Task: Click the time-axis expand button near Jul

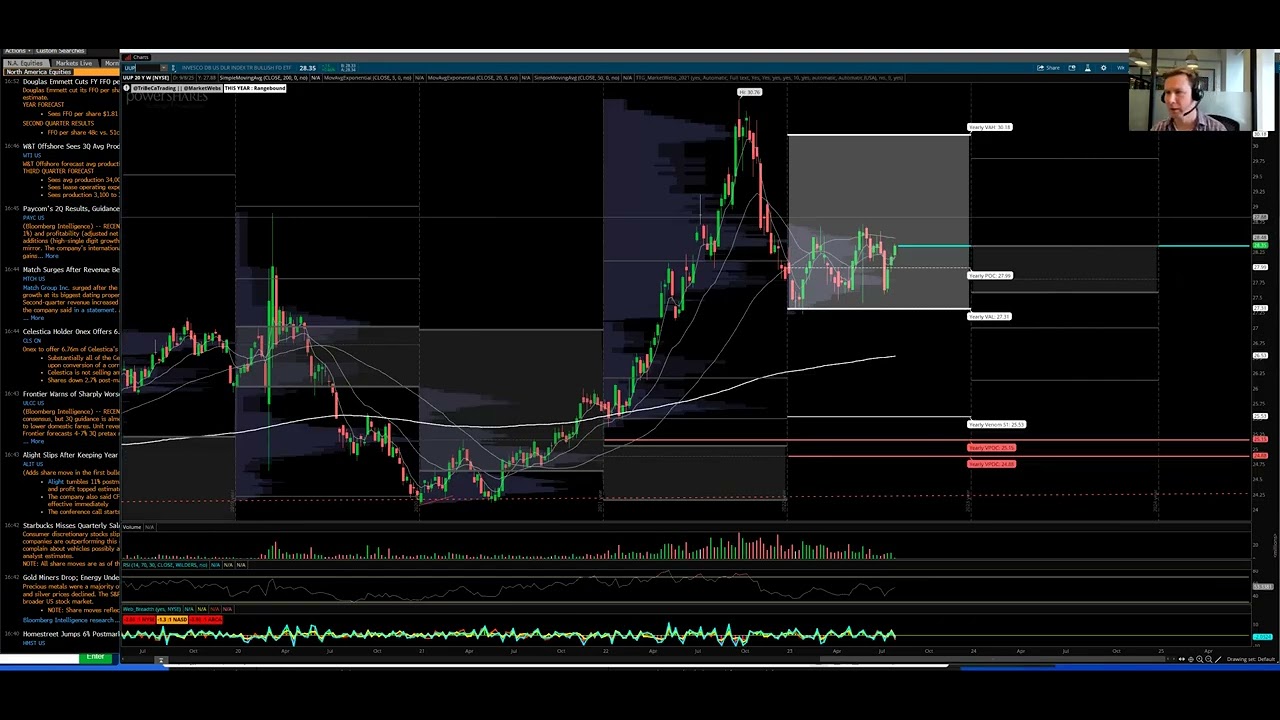Action: (x=160, y=660)
